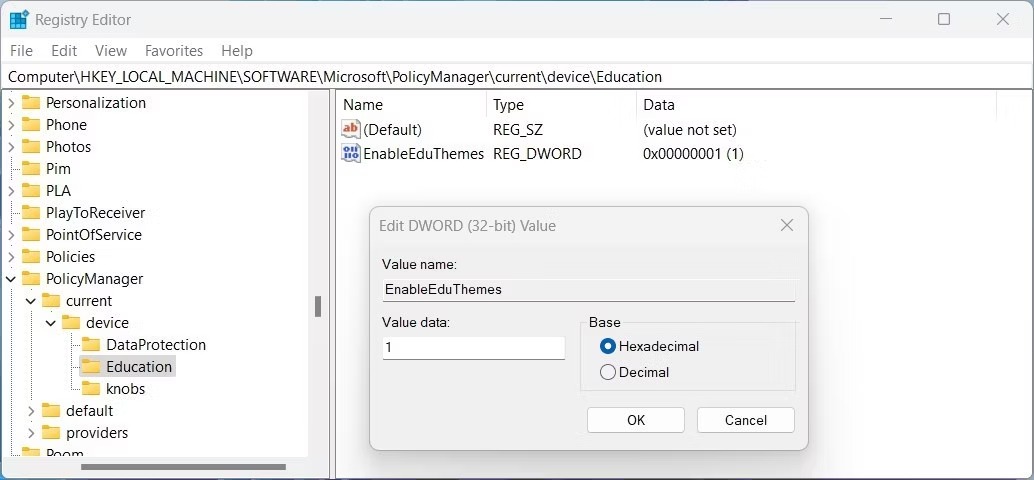The height and width of the screenshot is (480, 1034).
Task: Click the REG_DWORD type cell
Action: (537, 154)
